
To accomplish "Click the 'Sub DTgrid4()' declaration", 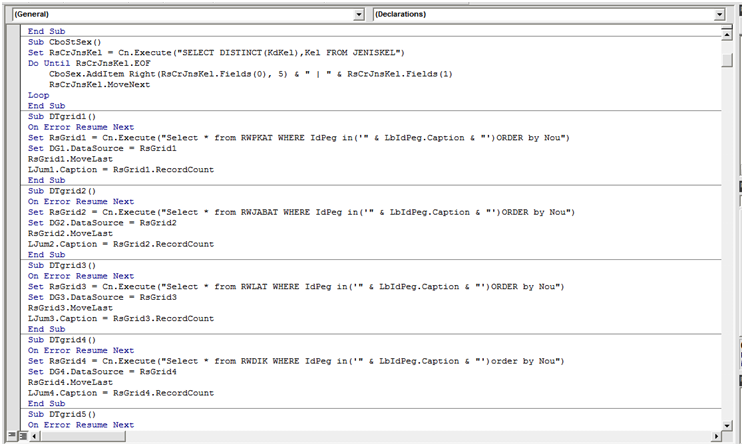I will 62,340.
